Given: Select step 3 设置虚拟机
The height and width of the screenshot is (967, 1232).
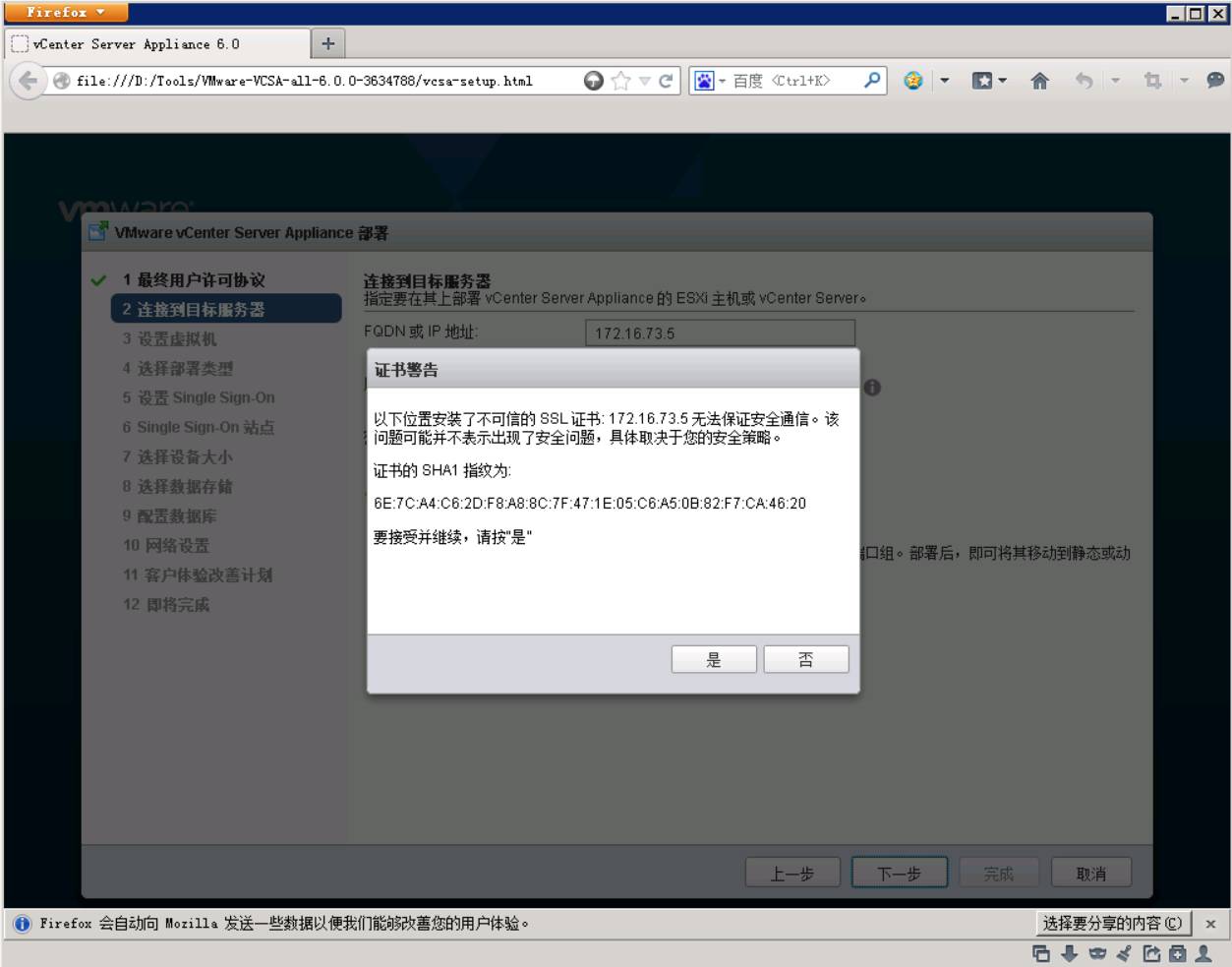Looking at the screenshot, I should [x=169, y=339].
